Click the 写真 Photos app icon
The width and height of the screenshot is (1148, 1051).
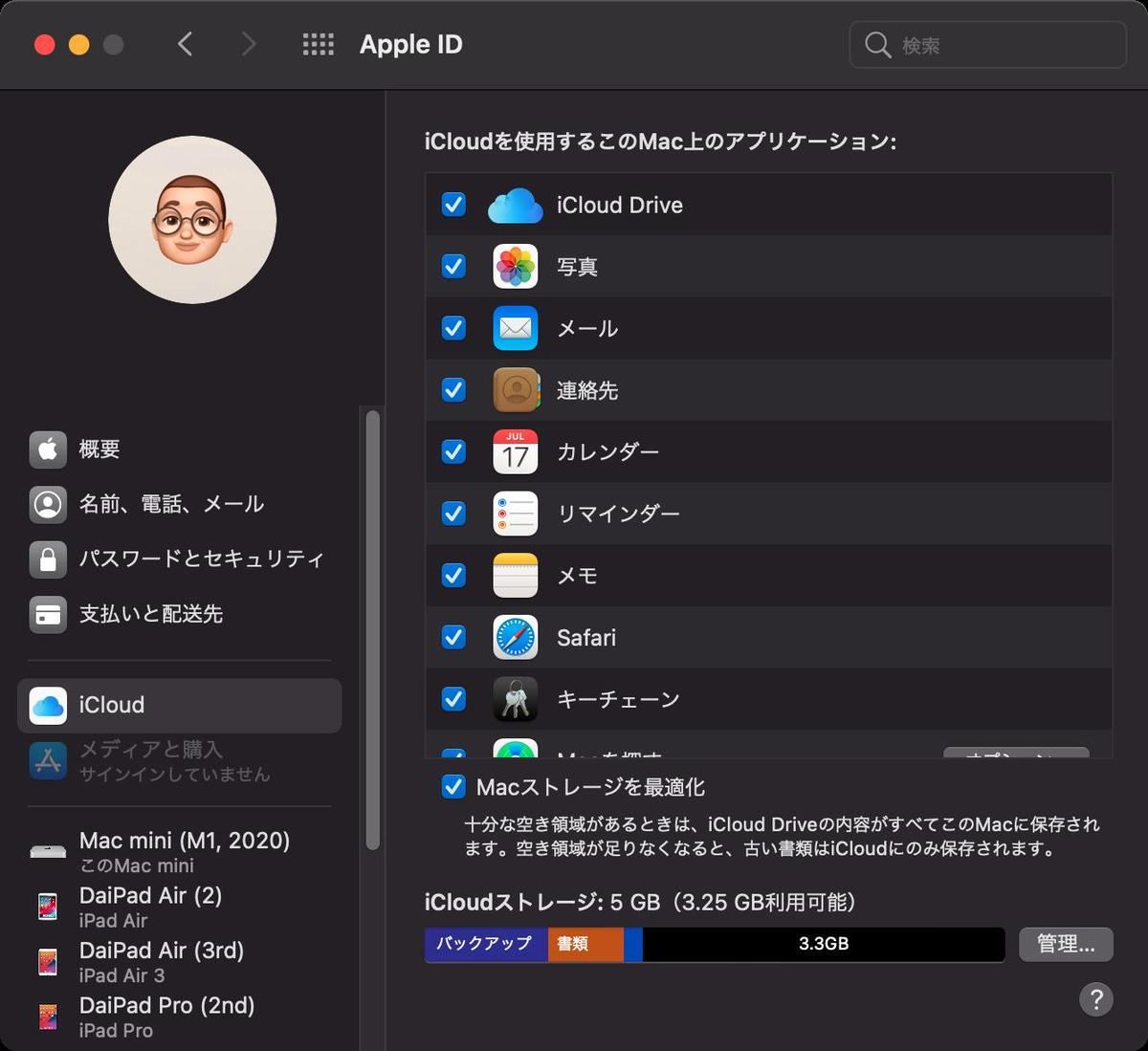tap(515, 267)
